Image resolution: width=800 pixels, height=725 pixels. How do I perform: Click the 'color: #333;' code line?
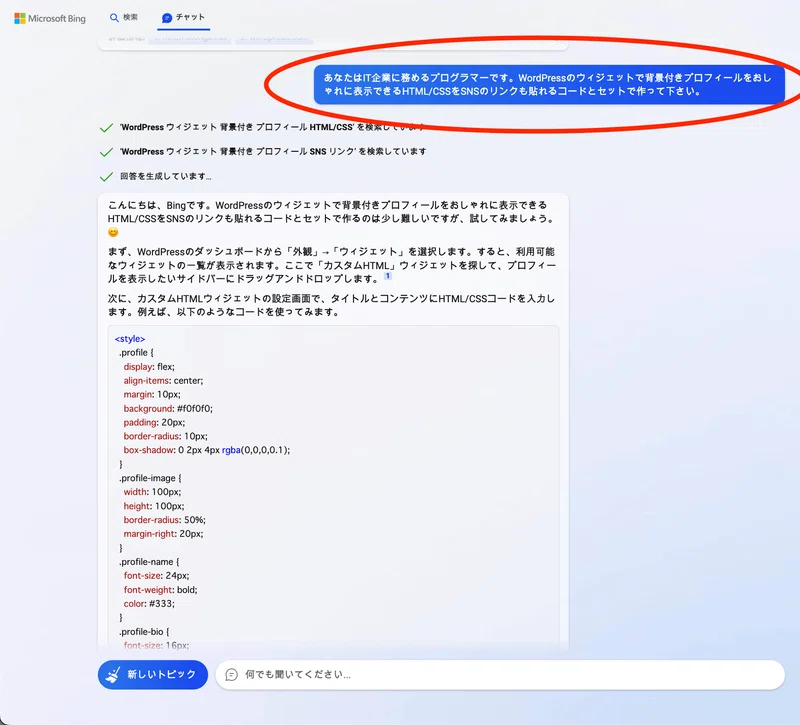coord(149,604)
